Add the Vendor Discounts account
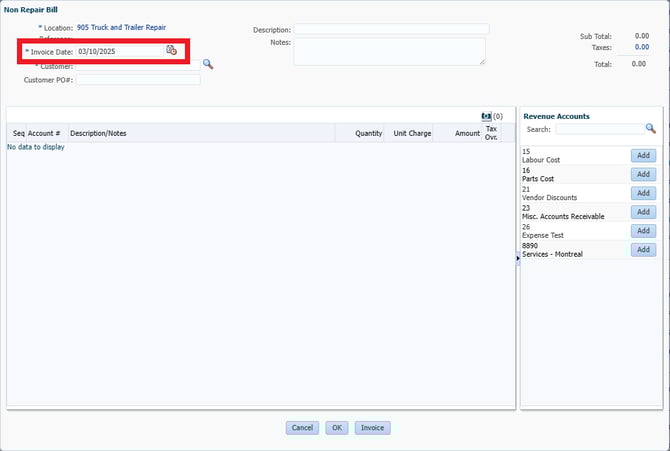The image size is (670, 451). click(x=643, y=193)
